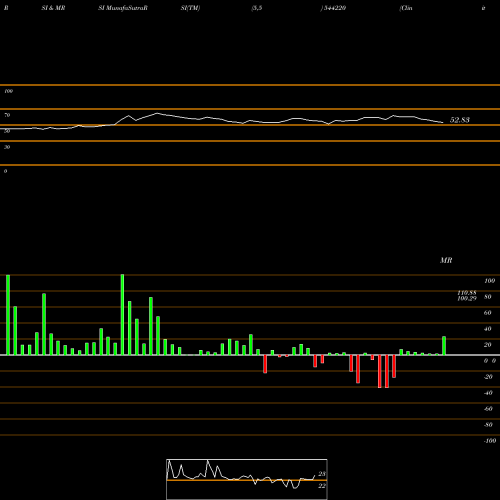Click RSI axis label 30
Viewport: 500px width, 500px height.
(x=7, y=147)
